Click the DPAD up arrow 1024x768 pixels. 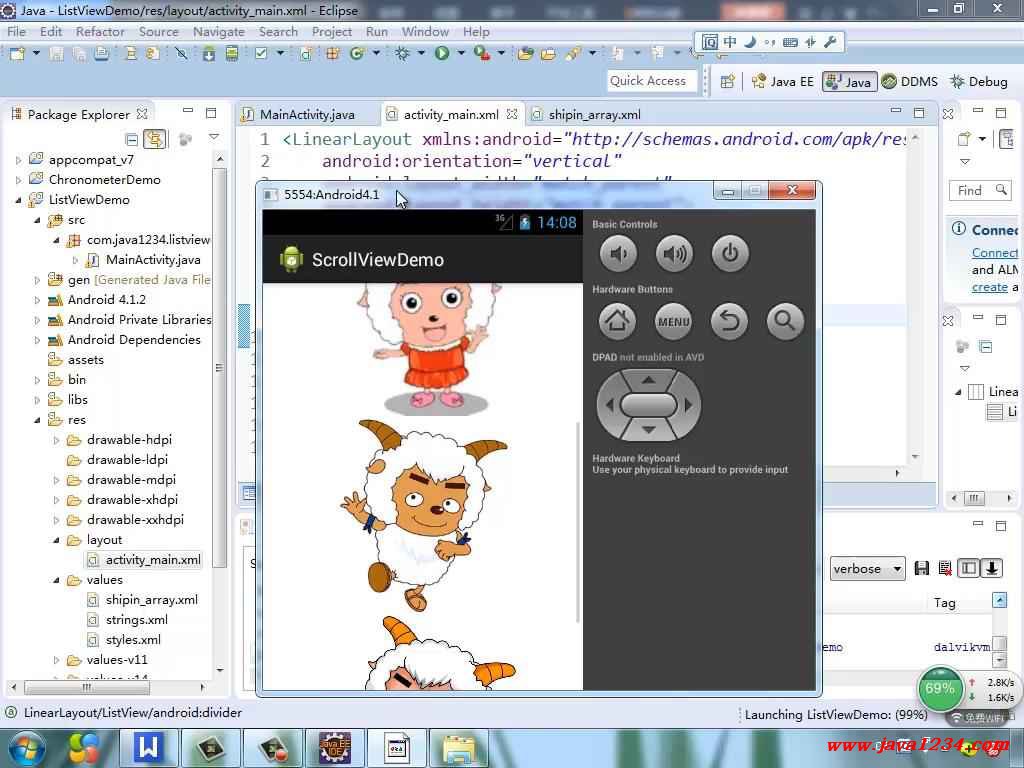pos(648,380)
